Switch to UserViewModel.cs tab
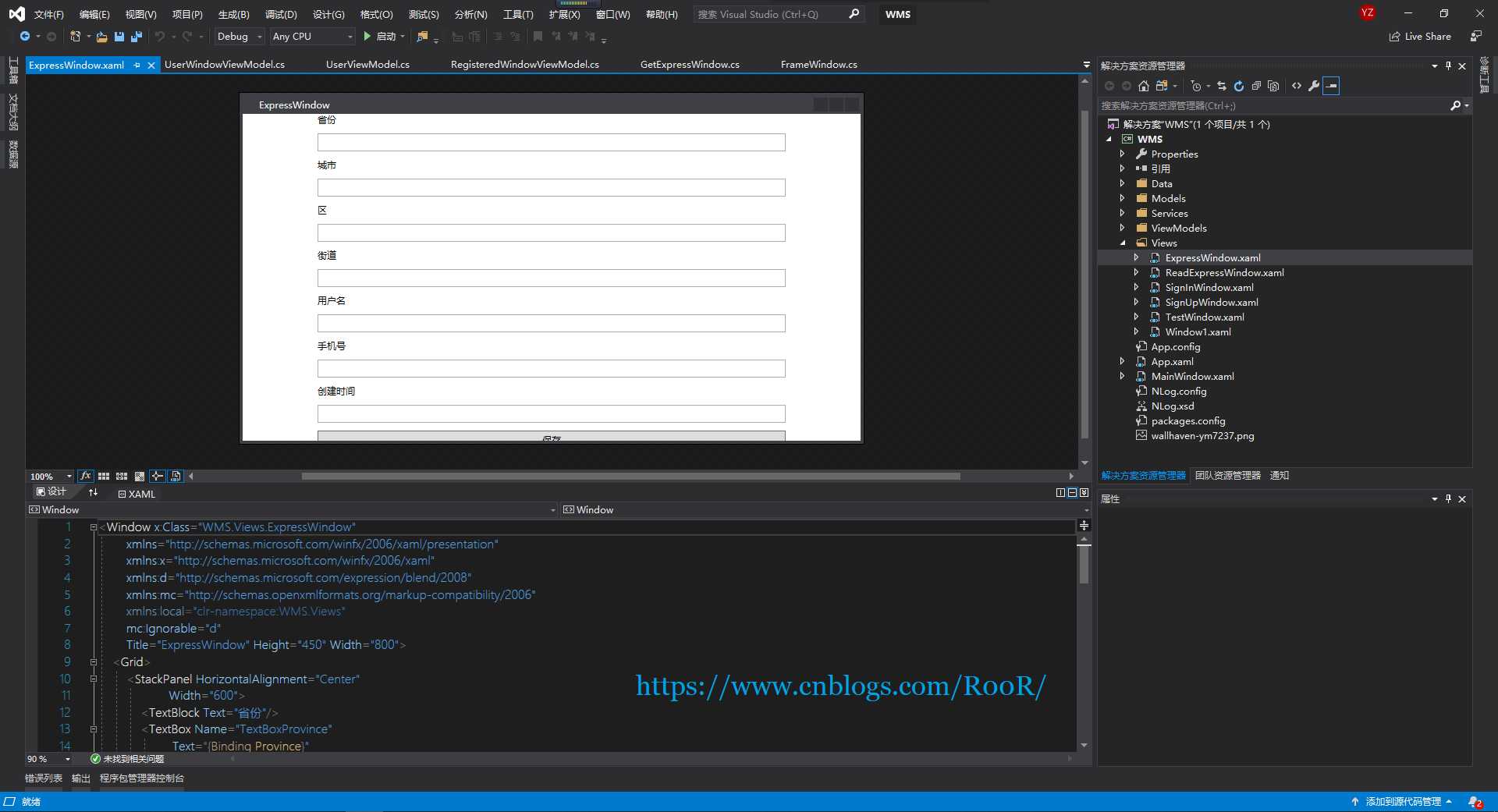 367,65
